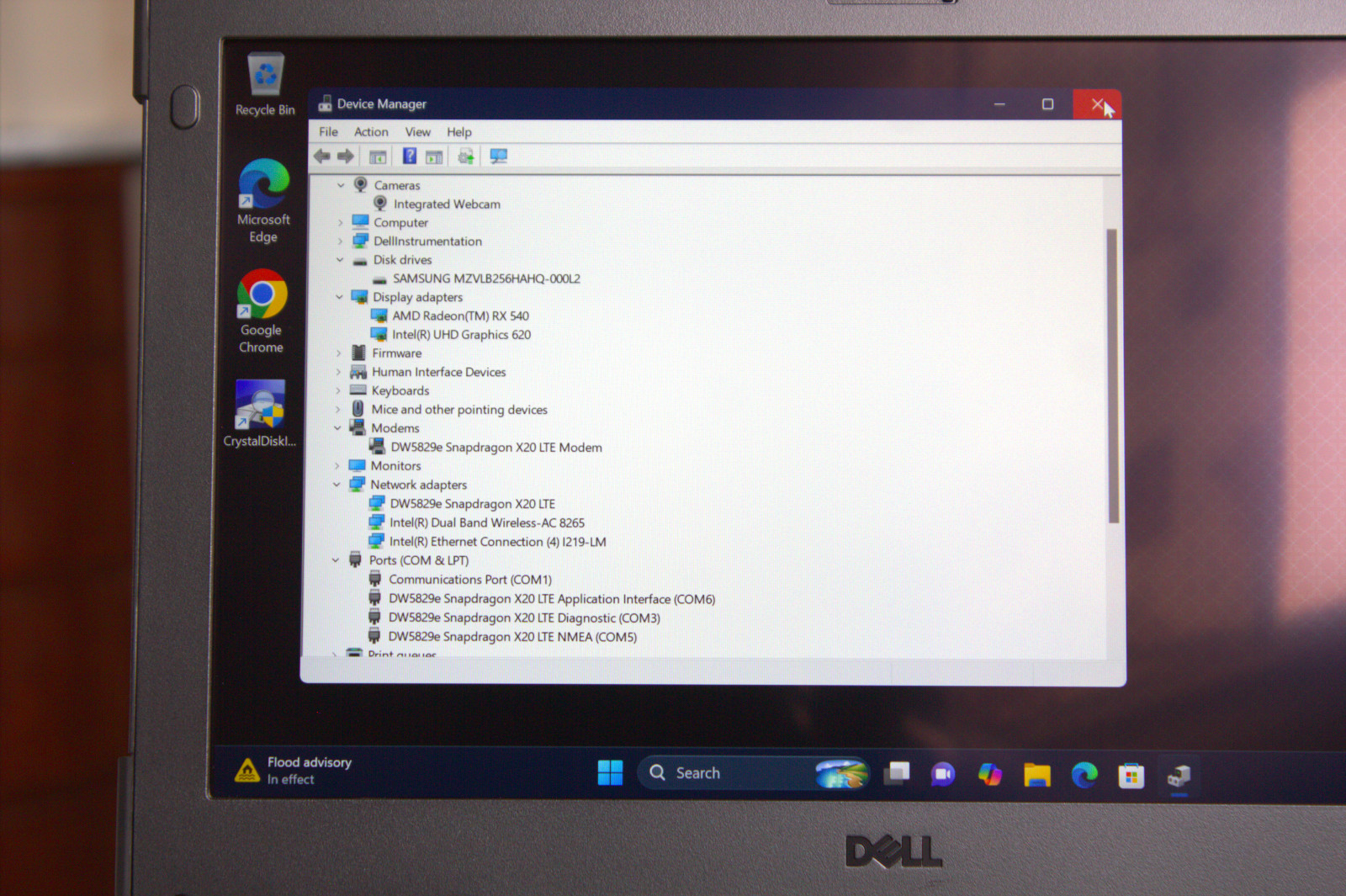Minimize the Device Manager window
Screen dimensions: 1346x896
[x=999, y=104]
